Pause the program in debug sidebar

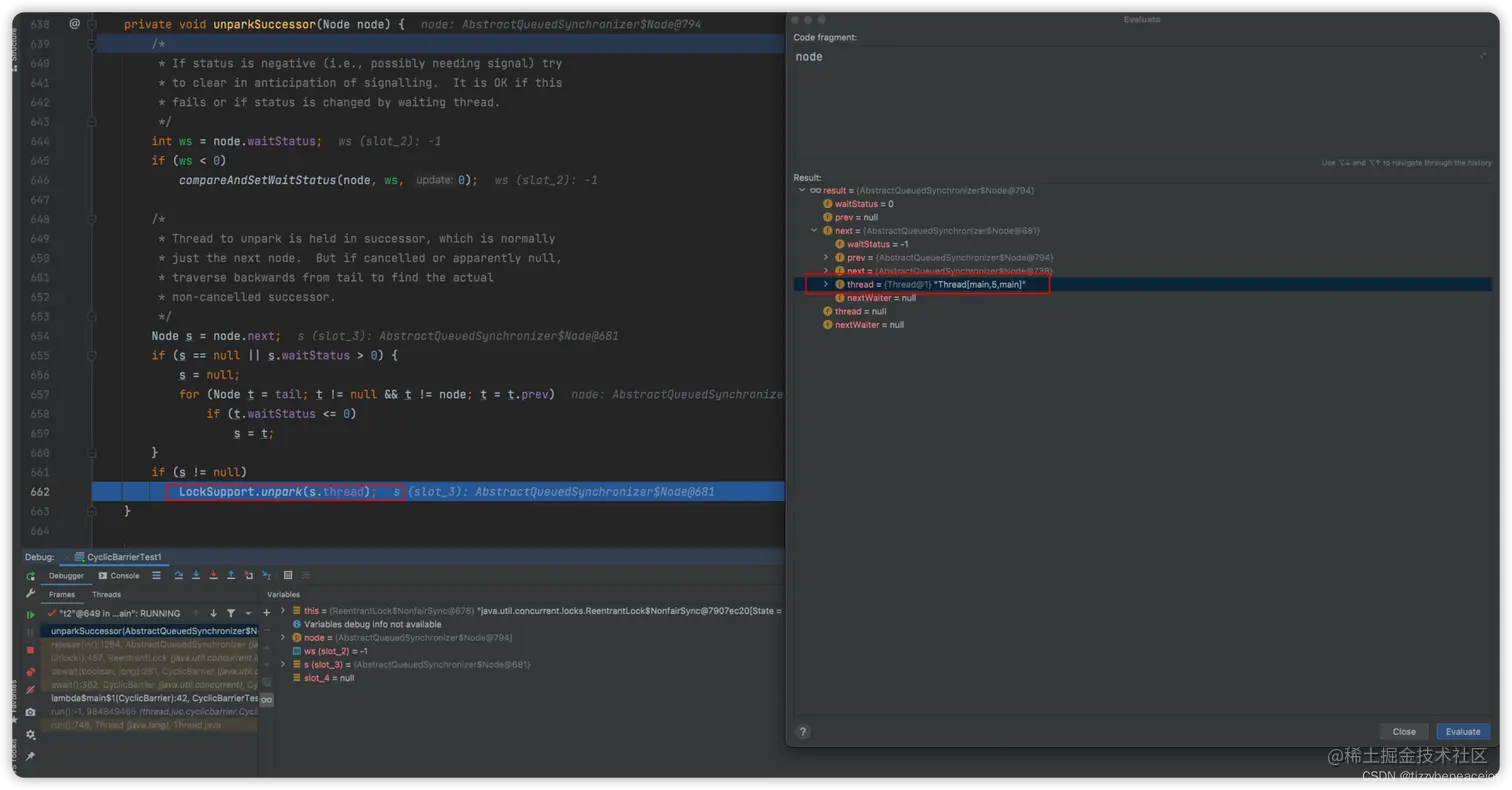point(30,632)
